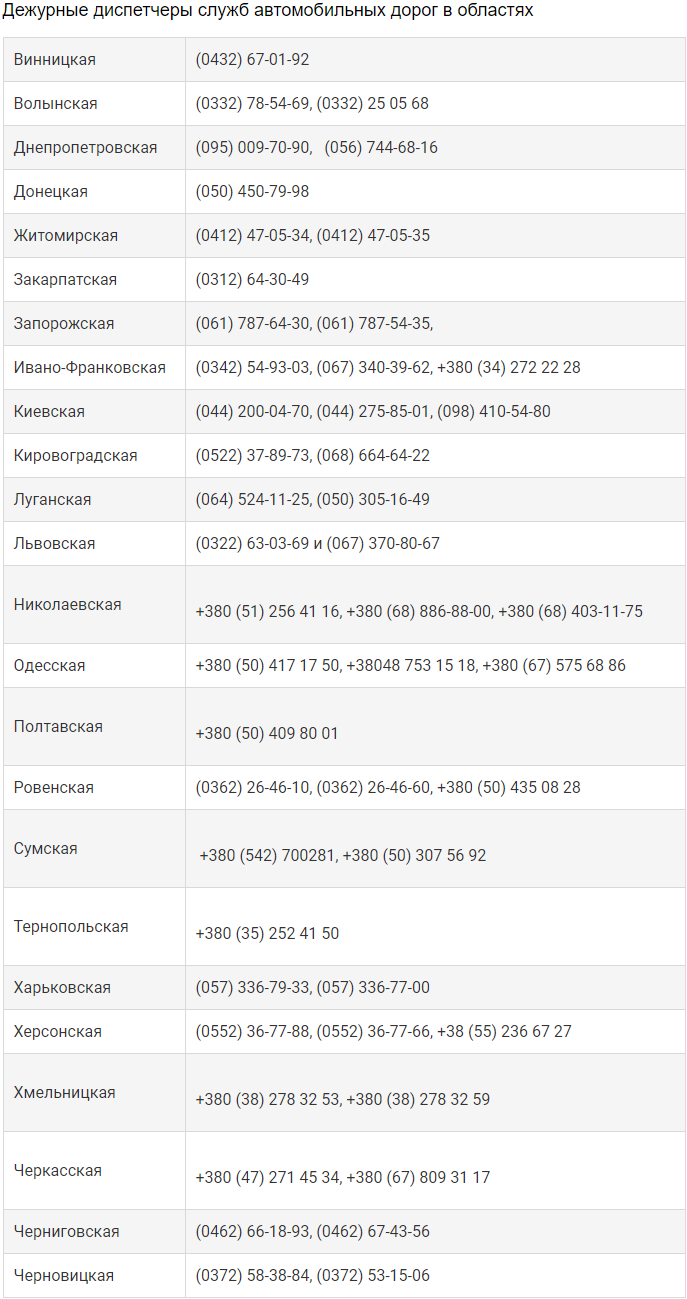Click the Ивано-Франковская row label
This screenshot has width=687, height=1299.
point(90,368)
